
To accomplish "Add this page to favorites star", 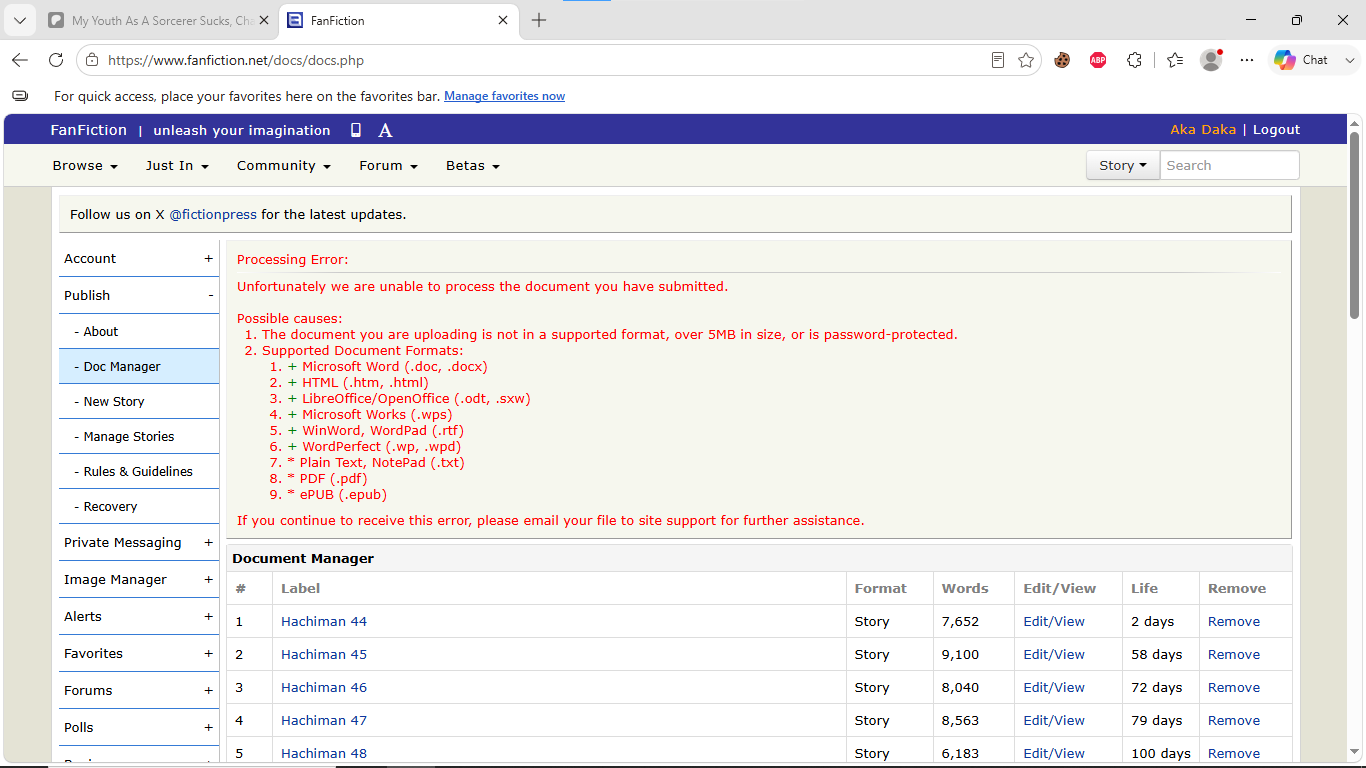I will tap(1026, 60).
